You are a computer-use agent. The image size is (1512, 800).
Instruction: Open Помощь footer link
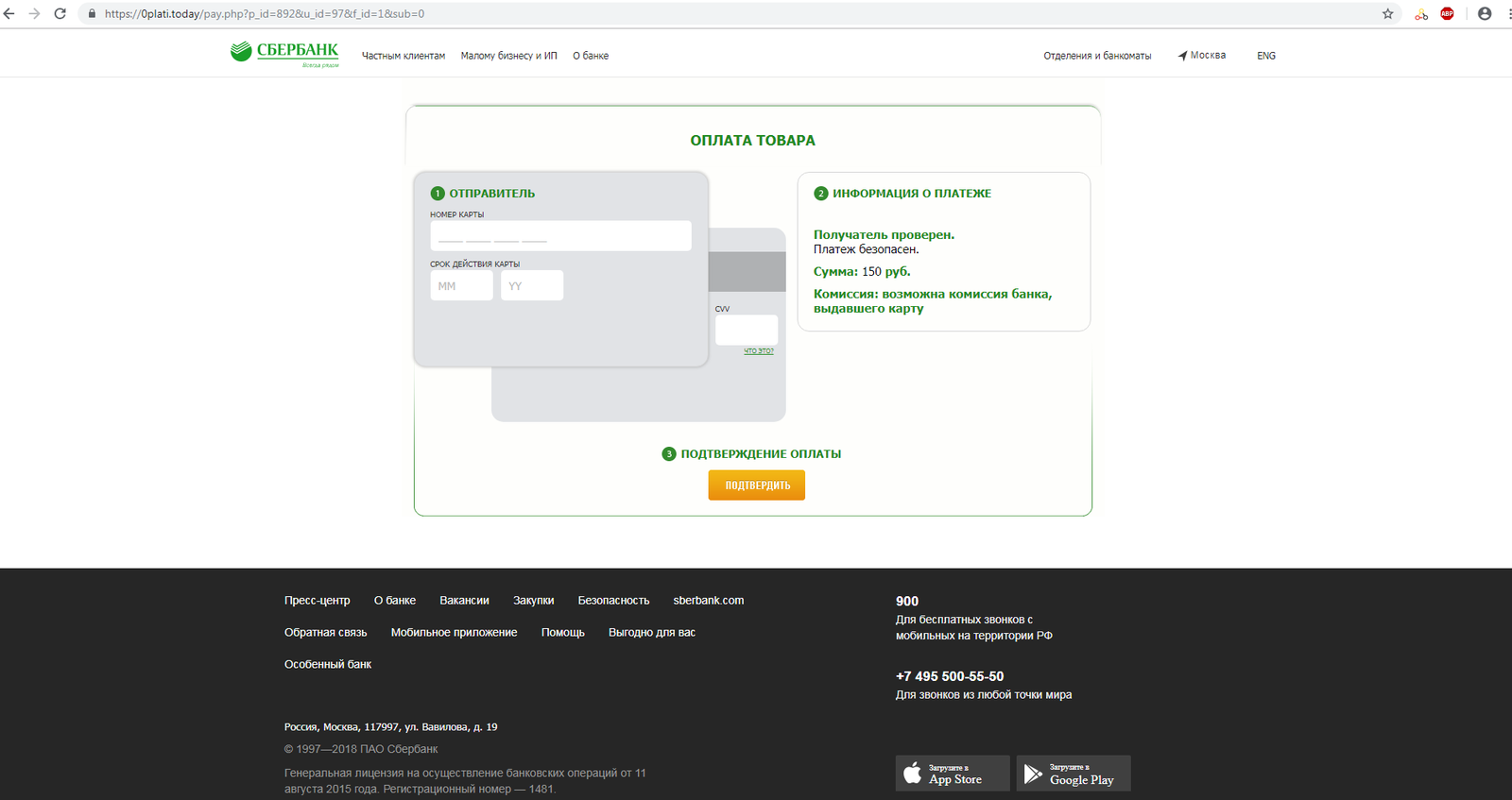point(563,633)
